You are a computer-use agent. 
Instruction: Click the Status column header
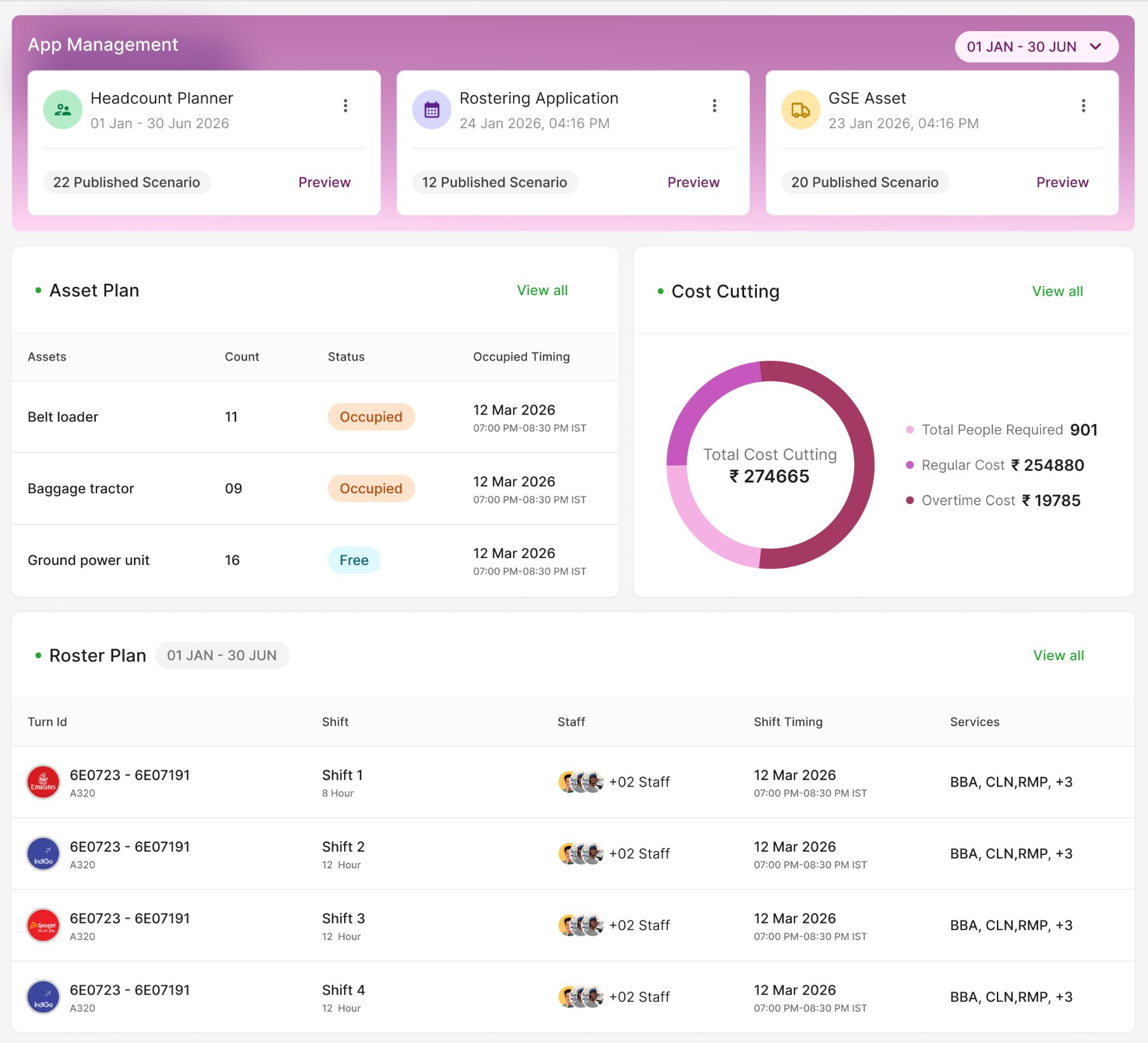pos(346,357)
